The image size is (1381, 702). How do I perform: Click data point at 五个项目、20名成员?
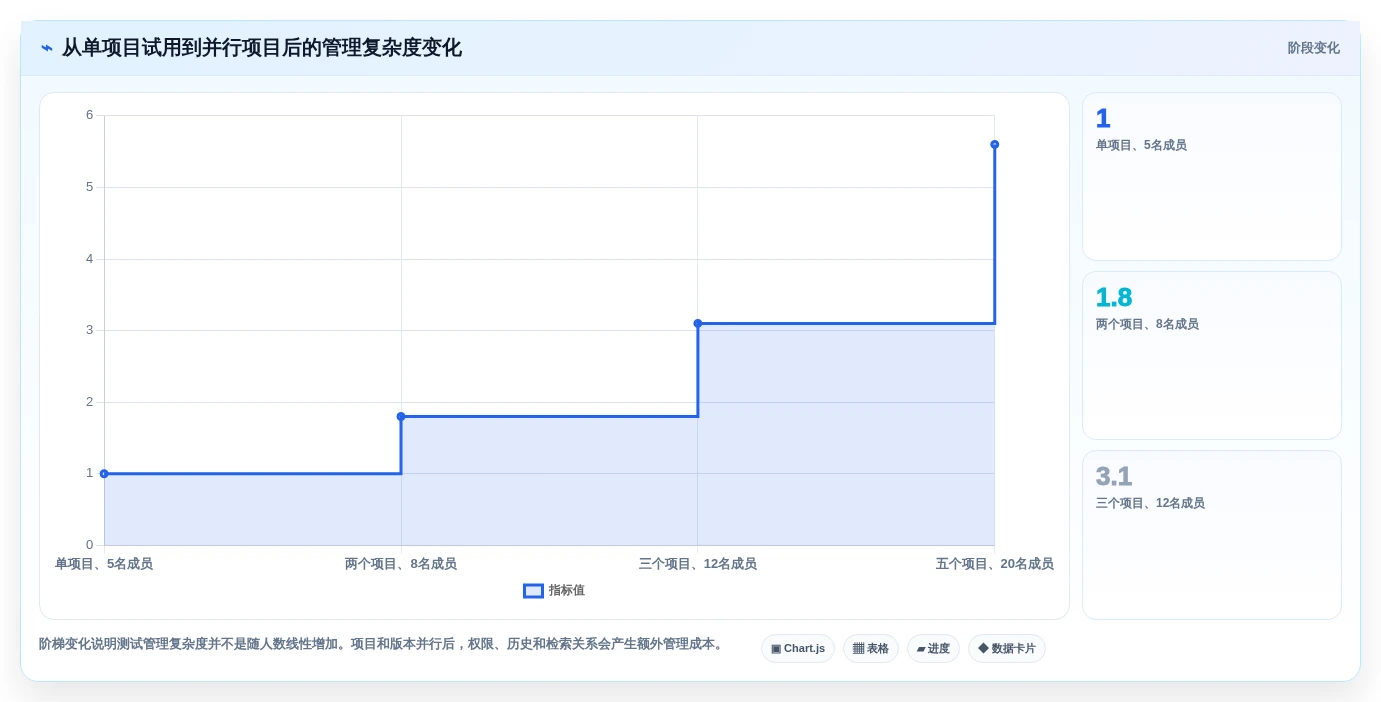coord(995,145)
